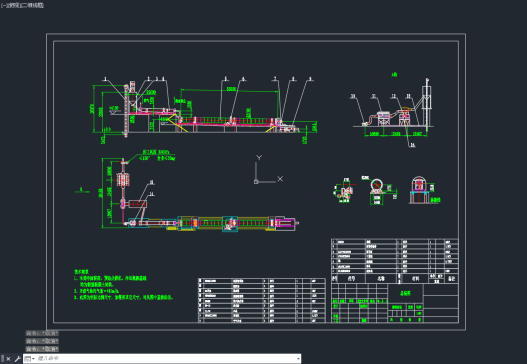Select the 名称 title block header
Viewport: 527px width, 364px height.
click(381, 279)
